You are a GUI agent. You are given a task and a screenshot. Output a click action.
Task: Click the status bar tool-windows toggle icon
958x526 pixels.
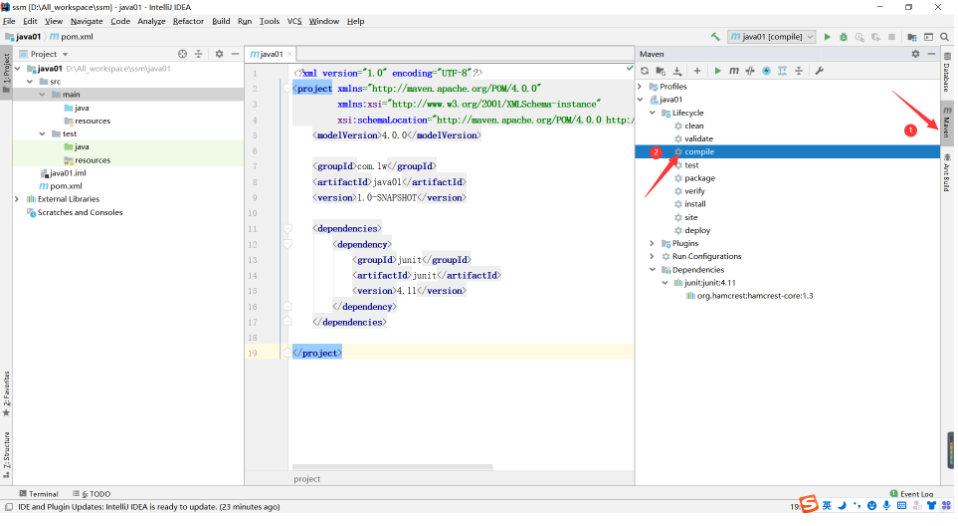pos(9,507)
